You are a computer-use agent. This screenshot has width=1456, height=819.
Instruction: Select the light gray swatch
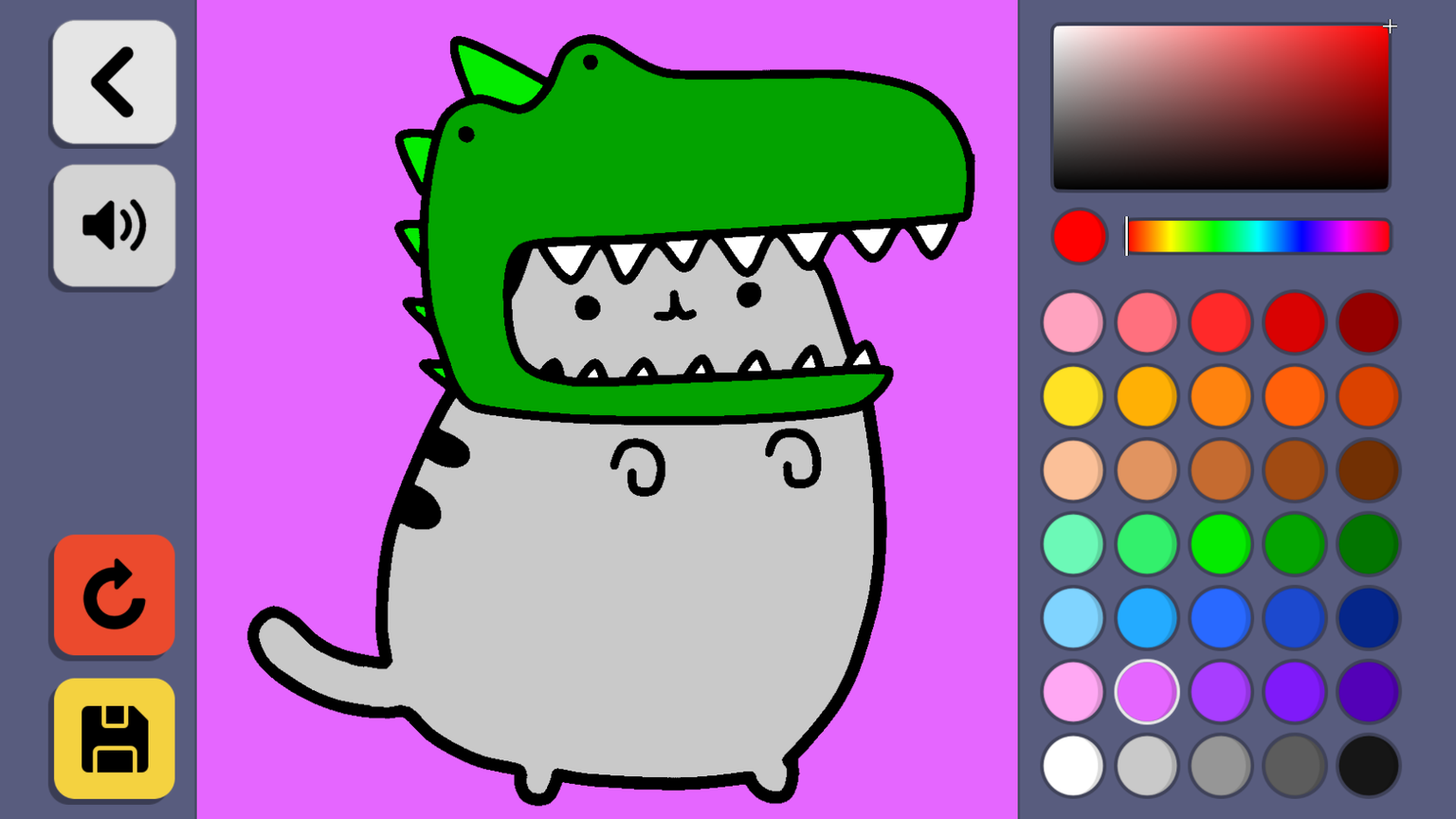(1147, 766)
